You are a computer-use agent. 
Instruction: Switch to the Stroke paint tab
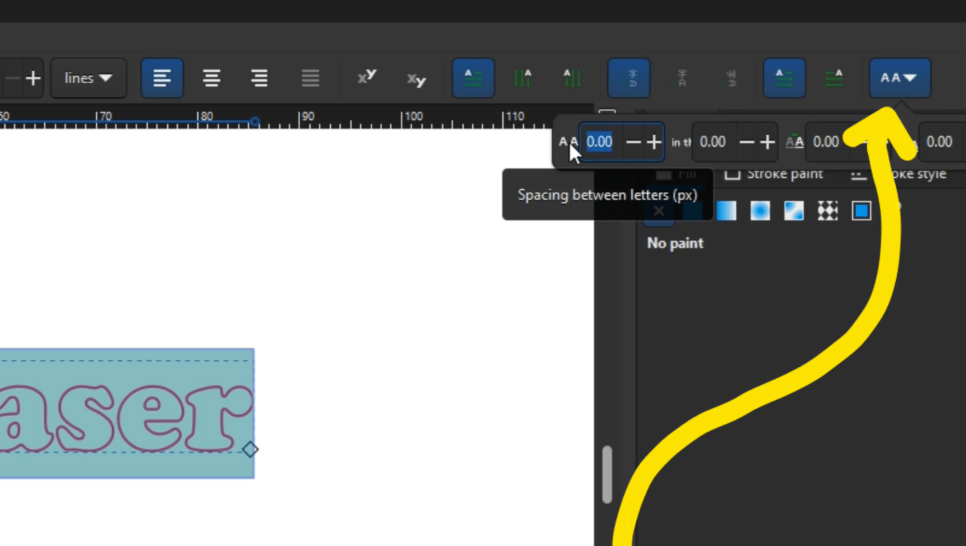click(x=774, y=174)
